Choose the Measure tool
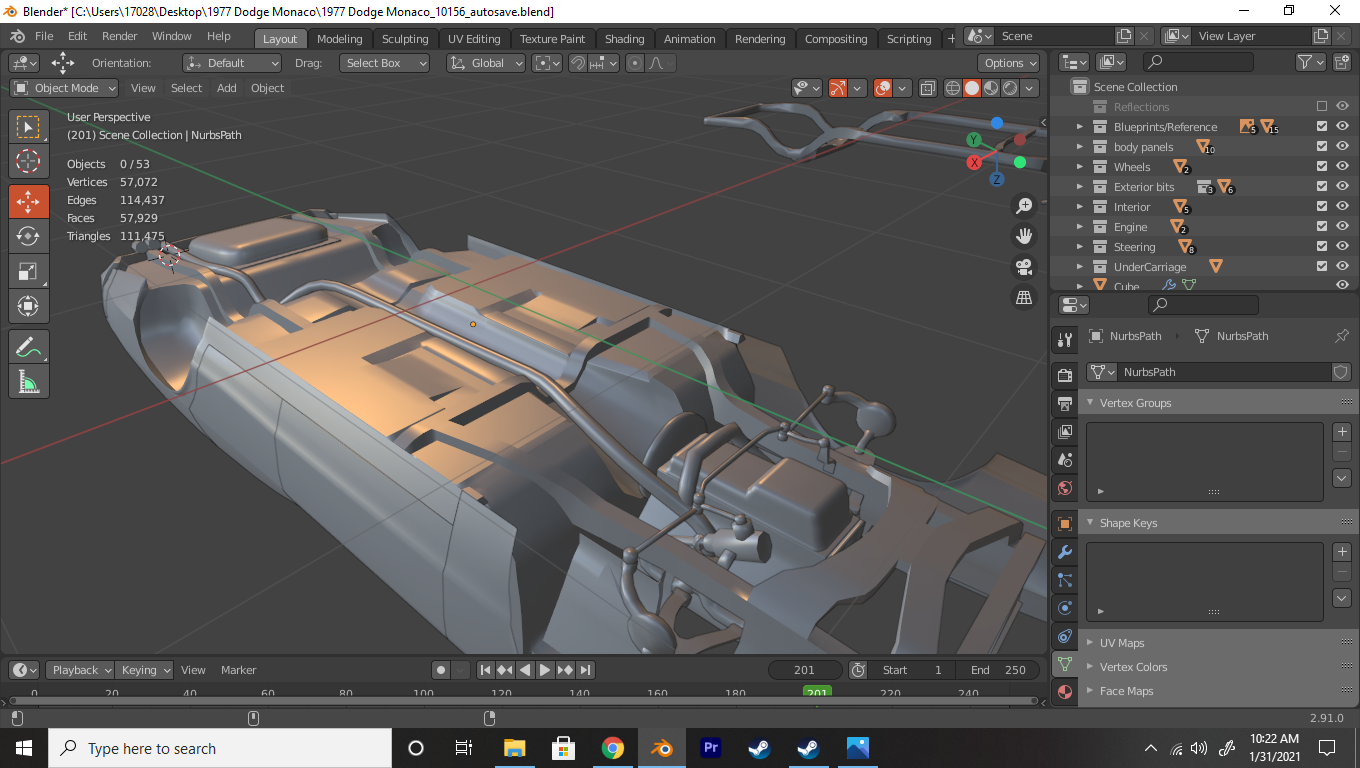 [29, 381]
